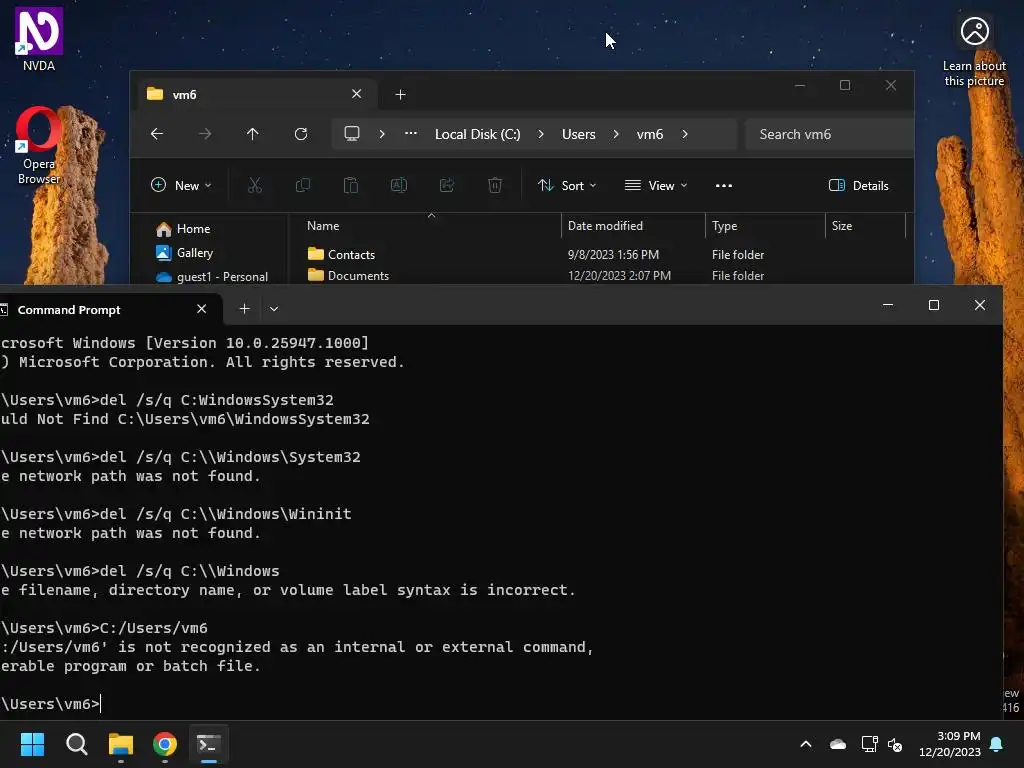Viewport: 1024px width, 768px height.
Task: Select Home in the navigation pane
Action: point(184,229)
